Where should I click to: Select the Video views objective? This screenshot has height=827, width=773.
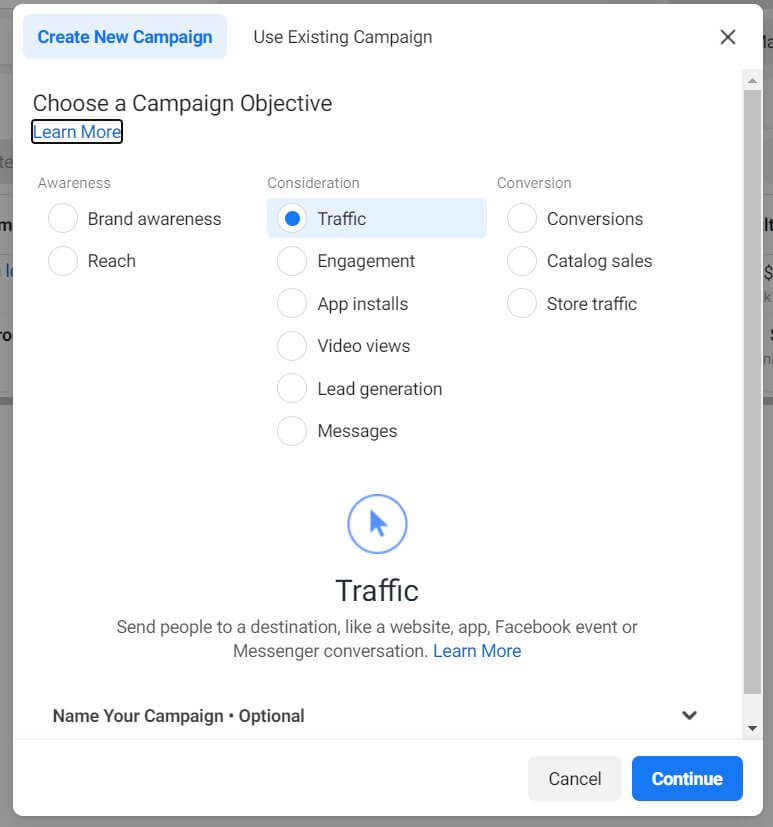pyautogui.click(x=292, y=345)
